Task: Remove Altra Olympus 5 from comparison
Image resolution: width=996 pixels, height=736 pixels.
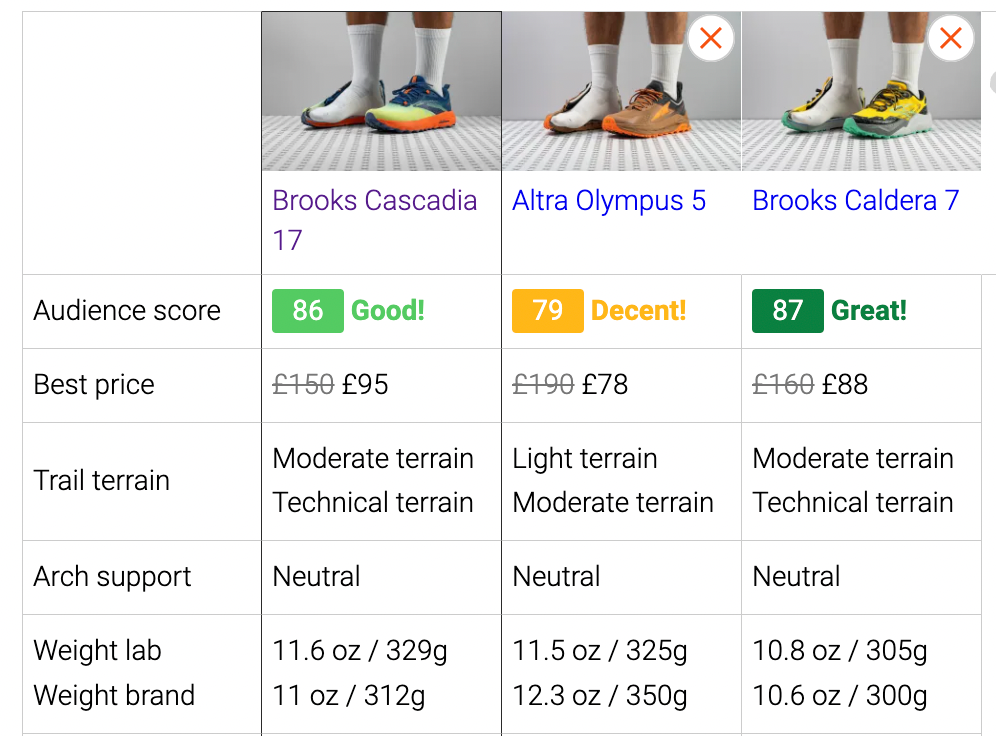Action: pyautogui.click(x=711, y=39)
